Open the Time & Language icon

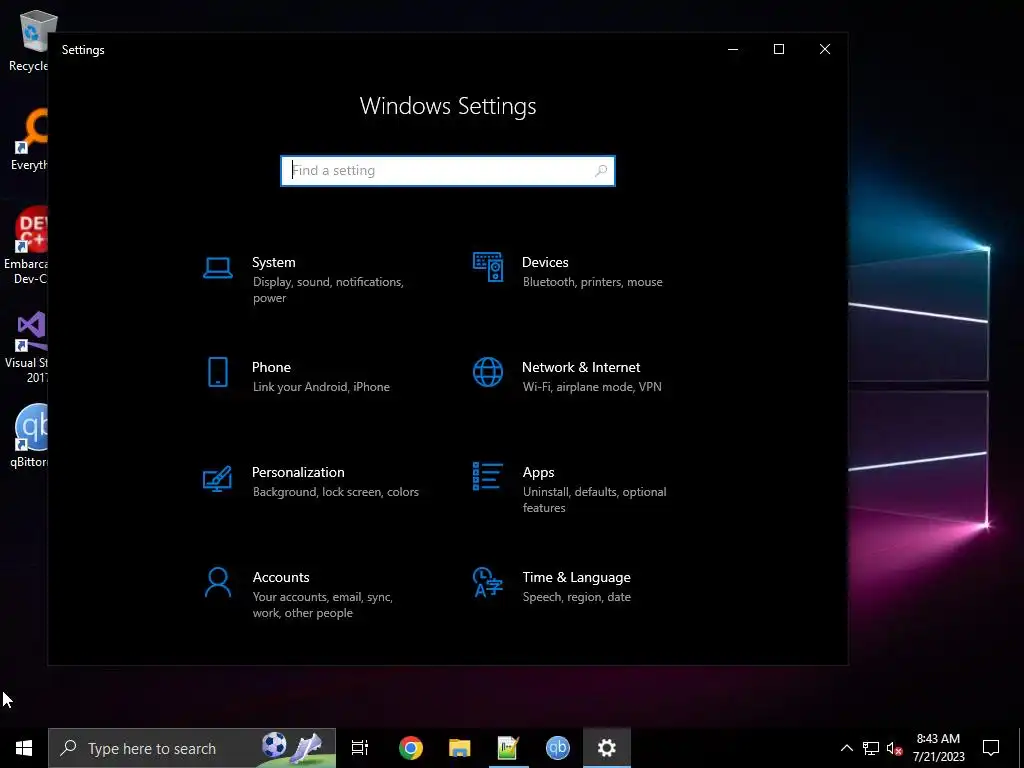point(488,583)
